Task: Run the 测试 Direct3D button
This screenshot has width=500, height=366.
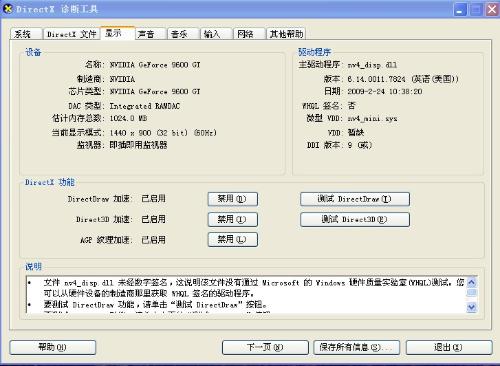Action: click(x=355, y=219)
